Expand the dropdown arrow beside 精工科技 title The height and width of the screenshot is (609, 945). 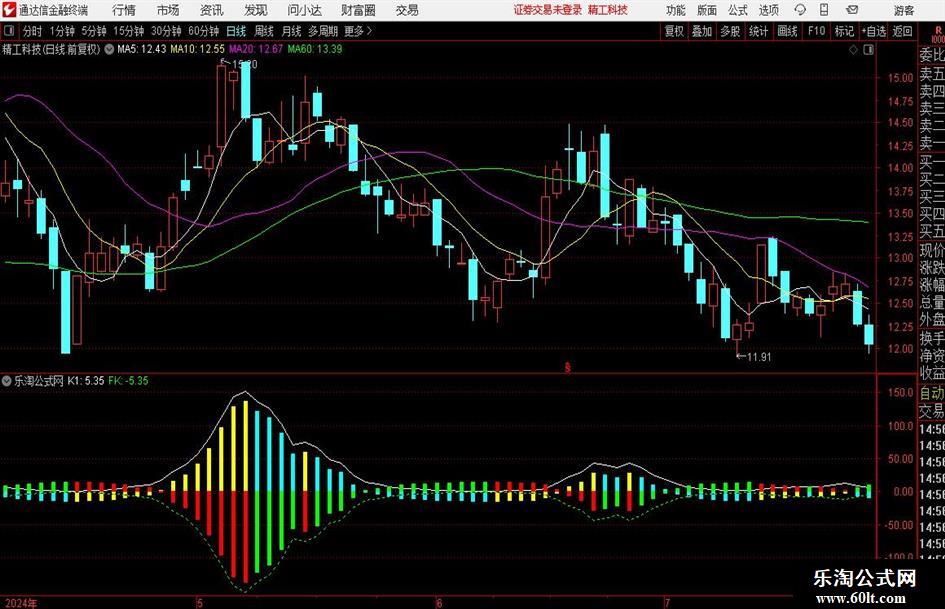click(x=109, y=49)
